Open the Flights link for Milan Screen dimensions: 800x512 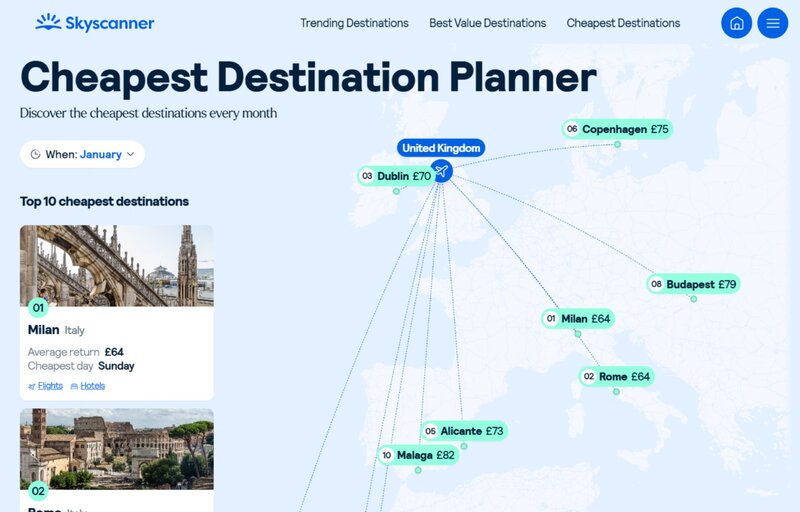[50, 386]
